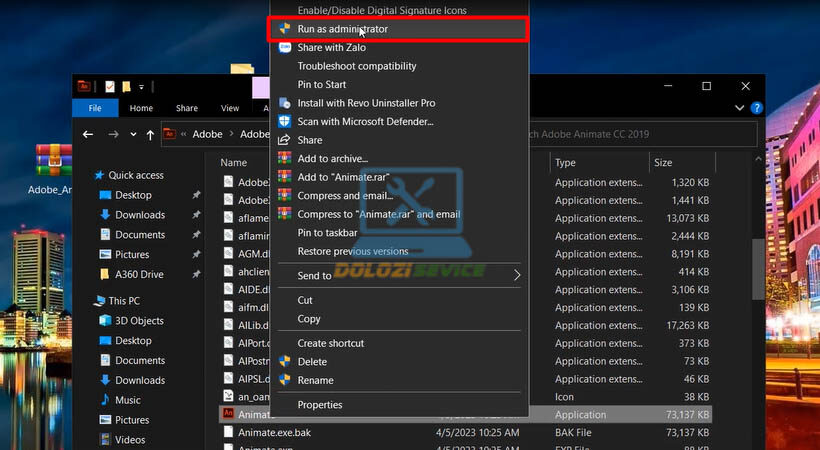Screen dimensions: 820x450
Task: Open the Explorer Help question mark icon
Action: (x=756, y=108)
